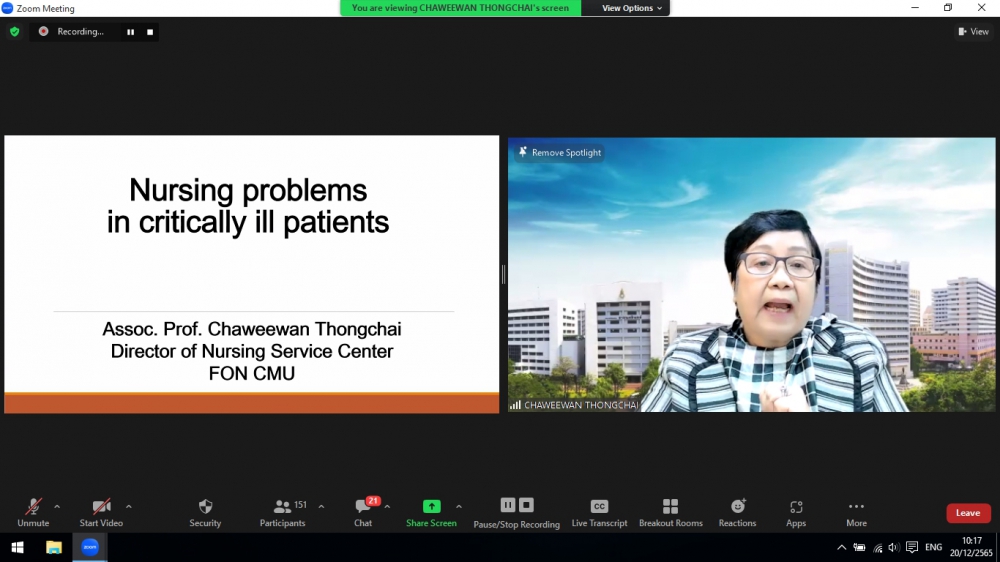Unmute the microphone
The height and width of the screenshot is (562, 1000).
pos(33,512)
